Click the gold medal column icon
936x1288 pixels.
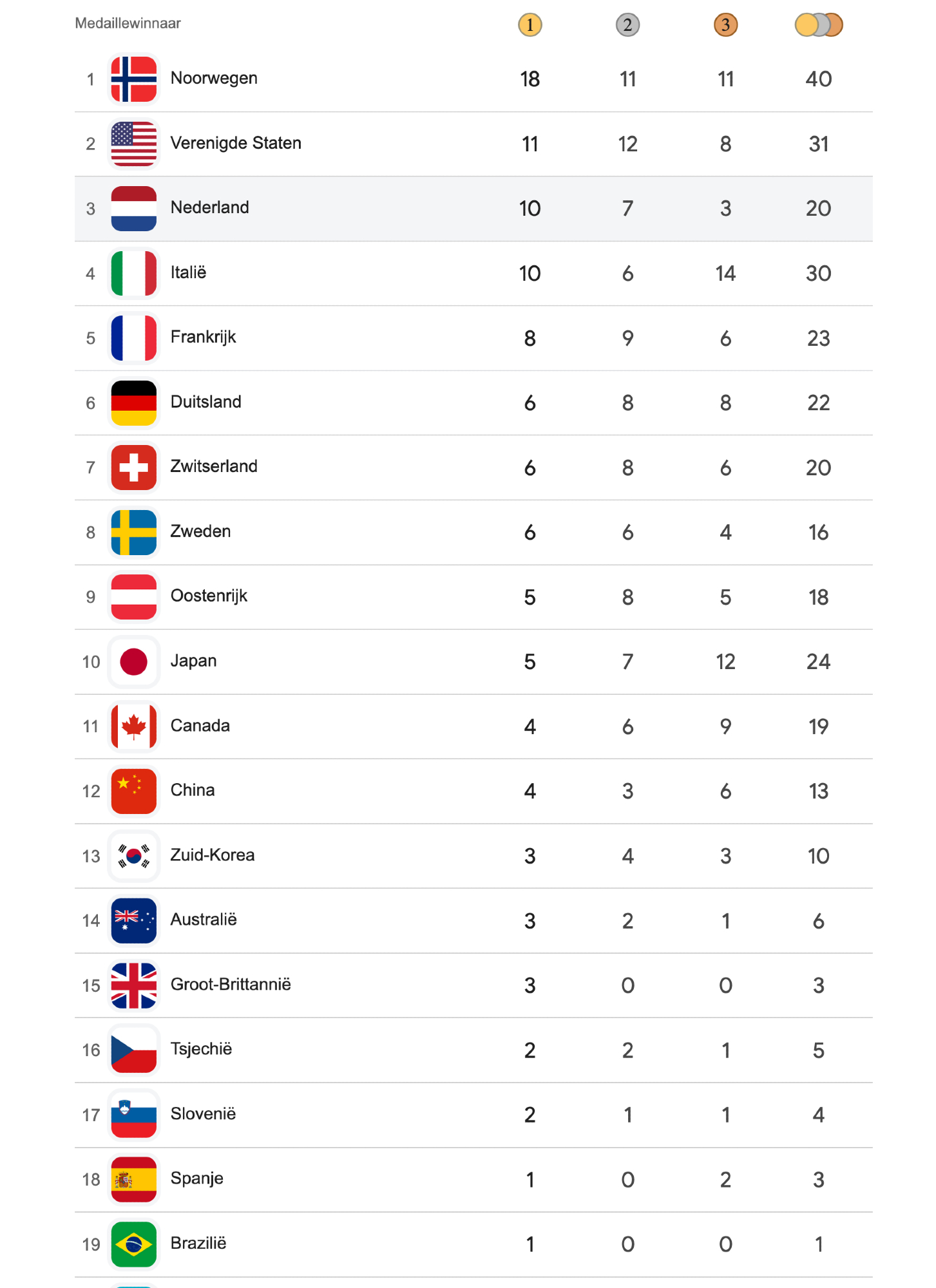click(x=530, y=25)
